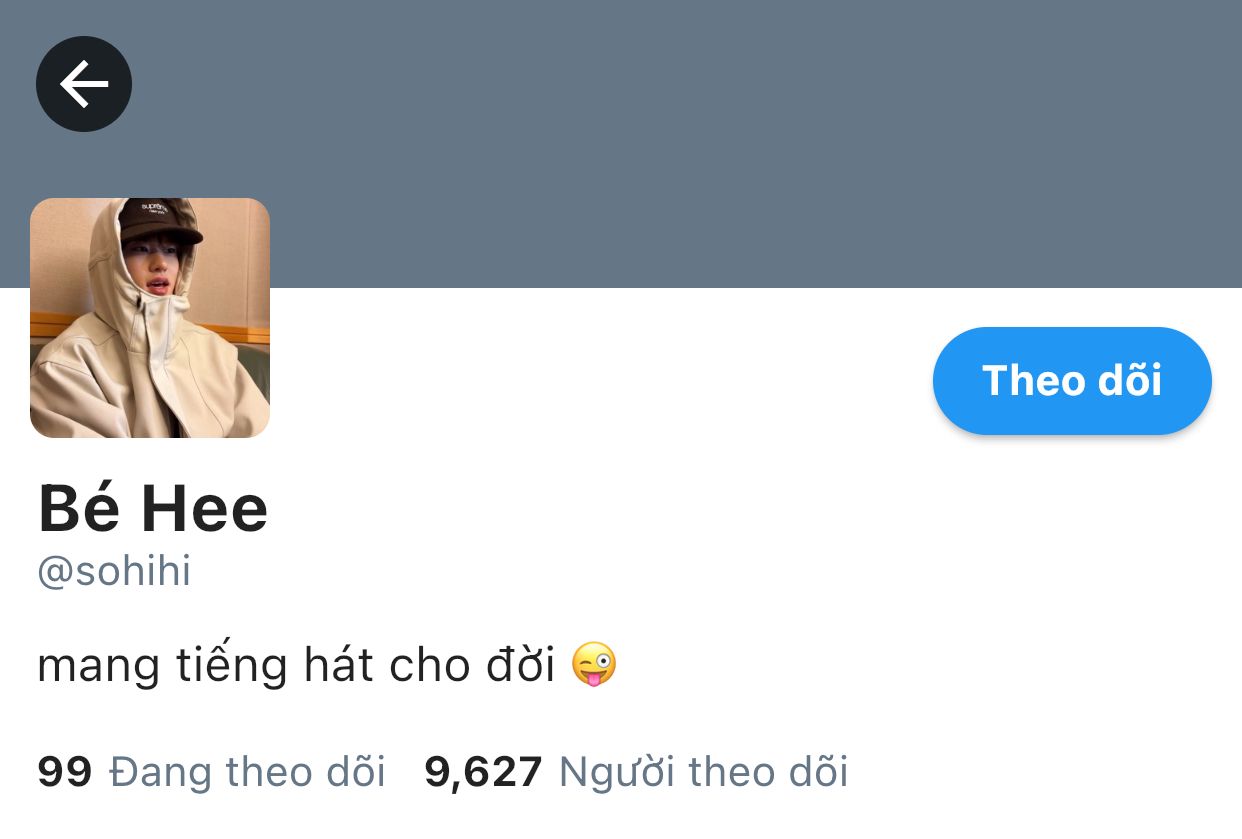Click the 9,627 followers count number
Viewport: 1242px width, 839px height.
point(483,773)
